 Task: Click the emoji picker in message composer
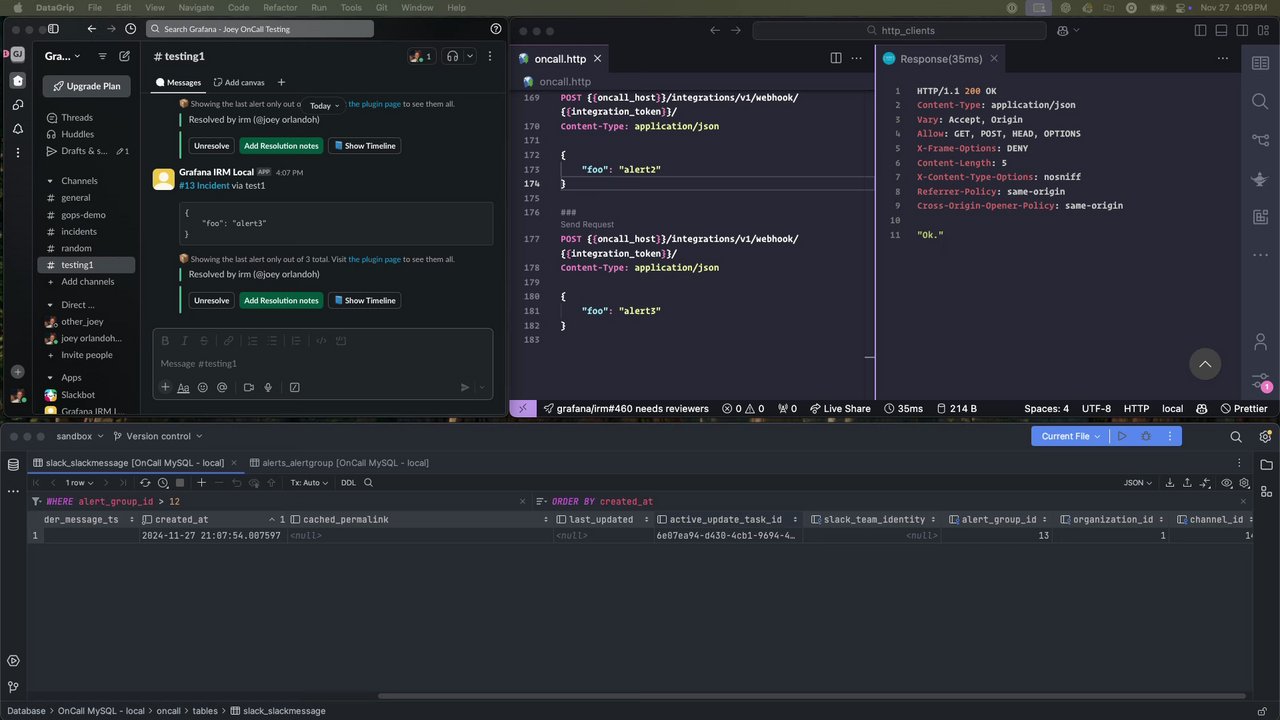pos(203,387)
